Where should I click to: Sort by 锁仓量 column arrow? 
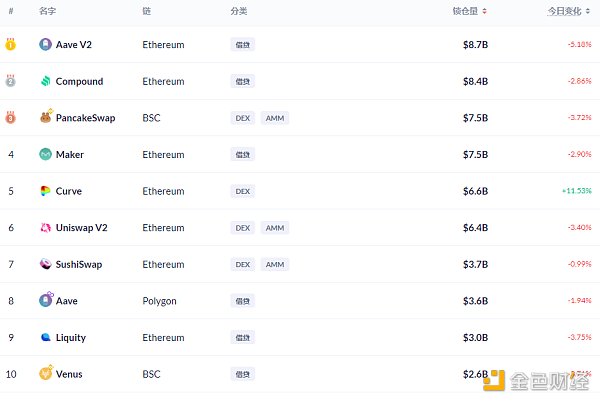[485, 11]
